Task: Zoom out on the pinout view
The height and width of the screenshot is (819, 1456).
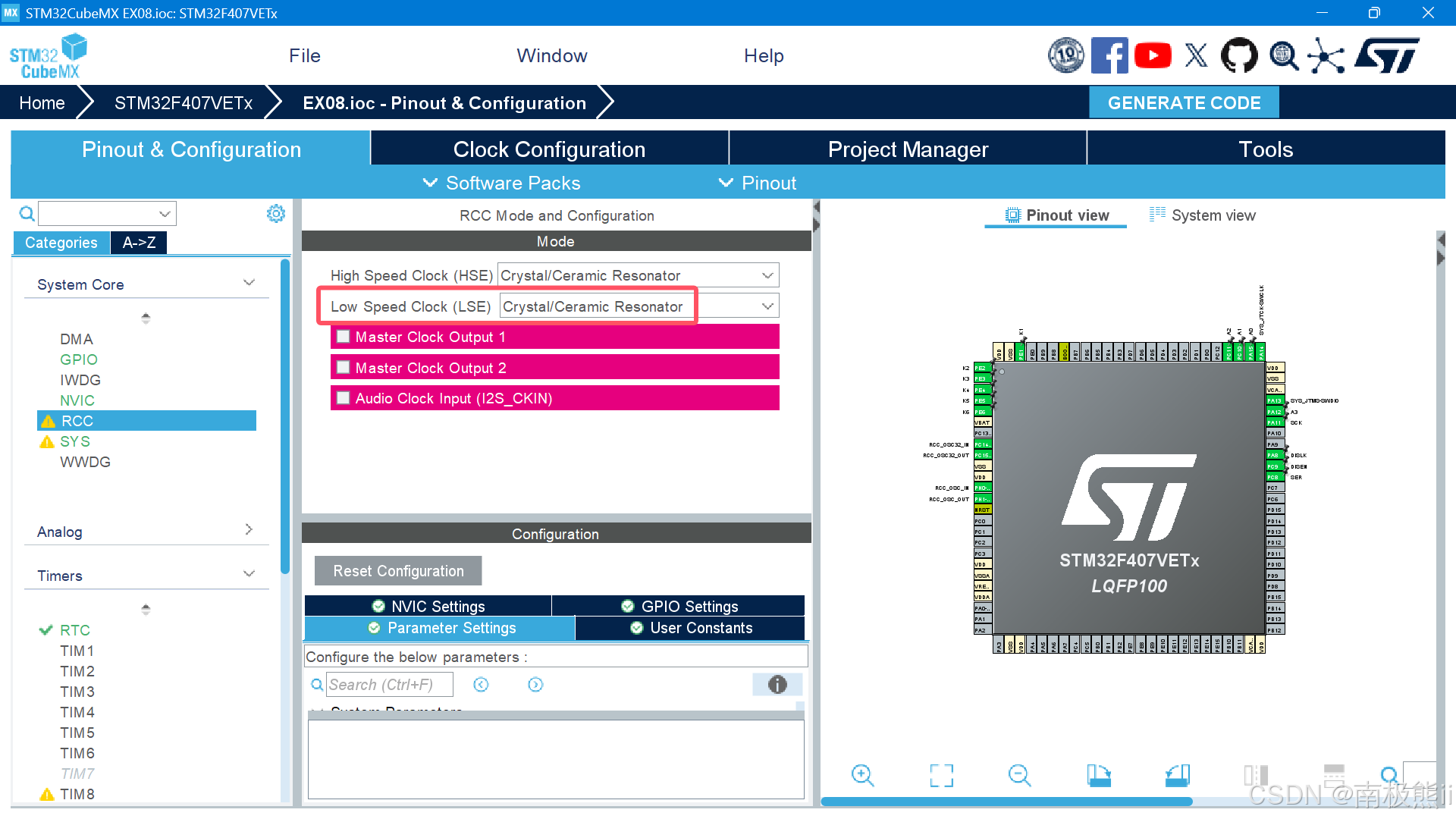Action: coord(1020,775)
